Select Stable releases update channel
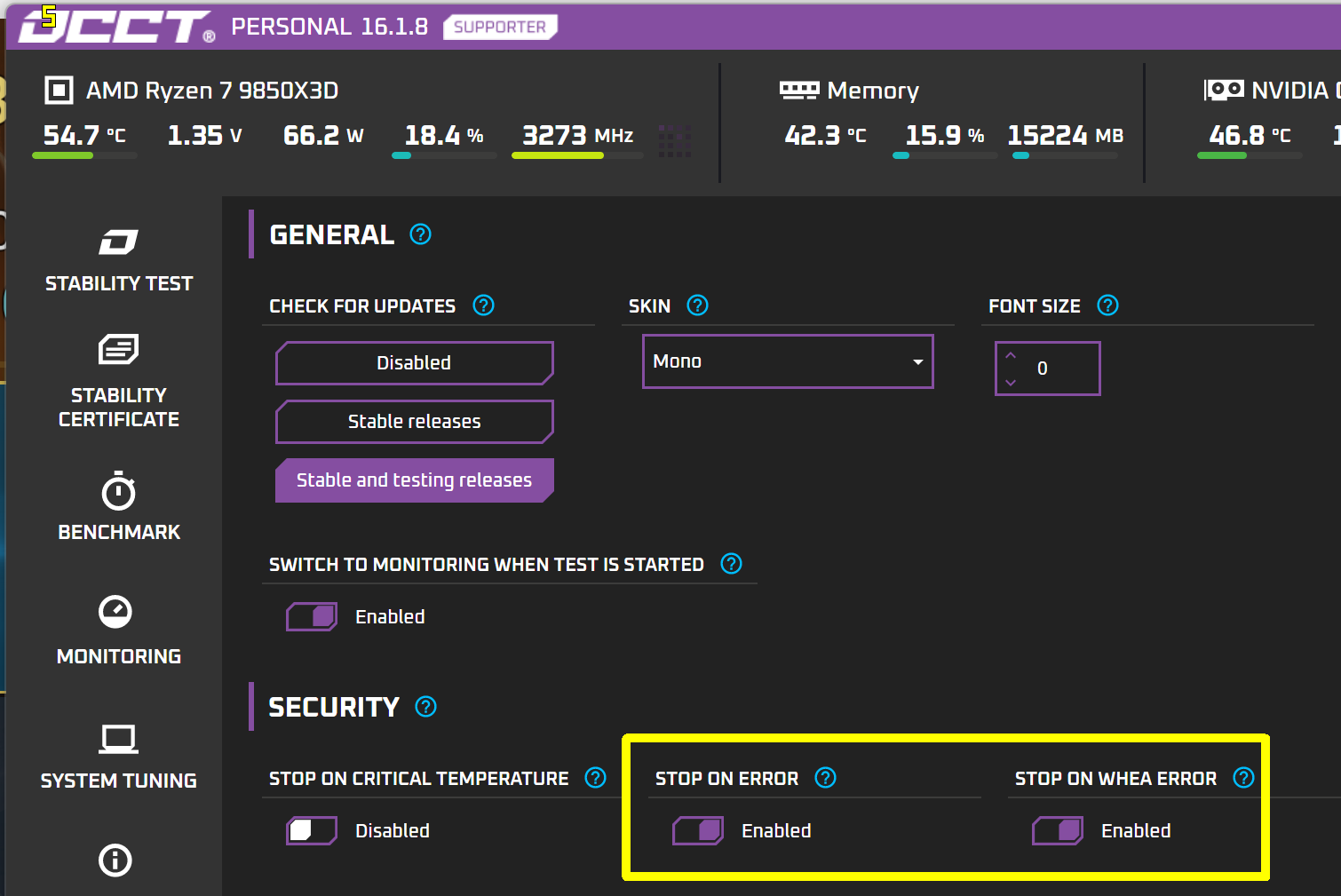Image resolution: width=1341 pixels, height=896 pixels. point(414,422)
